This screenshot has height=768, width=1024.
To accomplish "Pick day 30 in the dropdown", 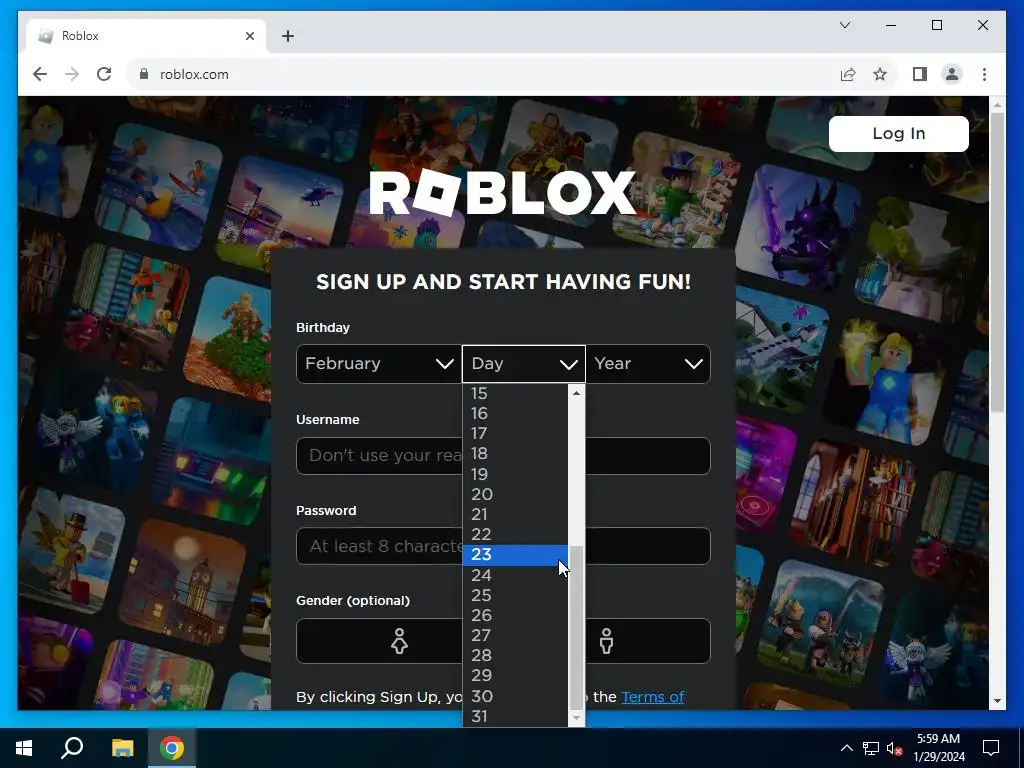I will coord(515,696).
